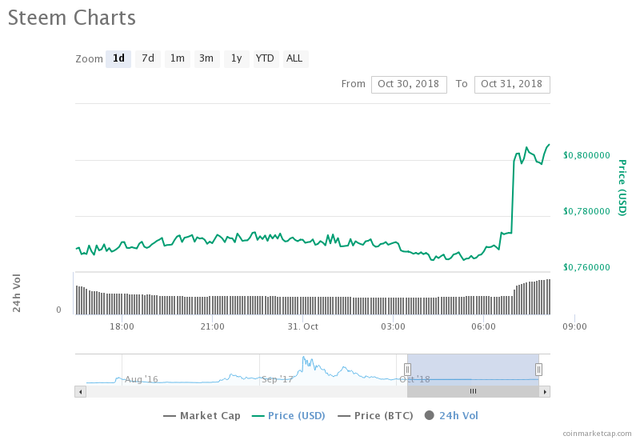Click Aug '16 in the navigator
640x440 pixels.
coord(141,379)
